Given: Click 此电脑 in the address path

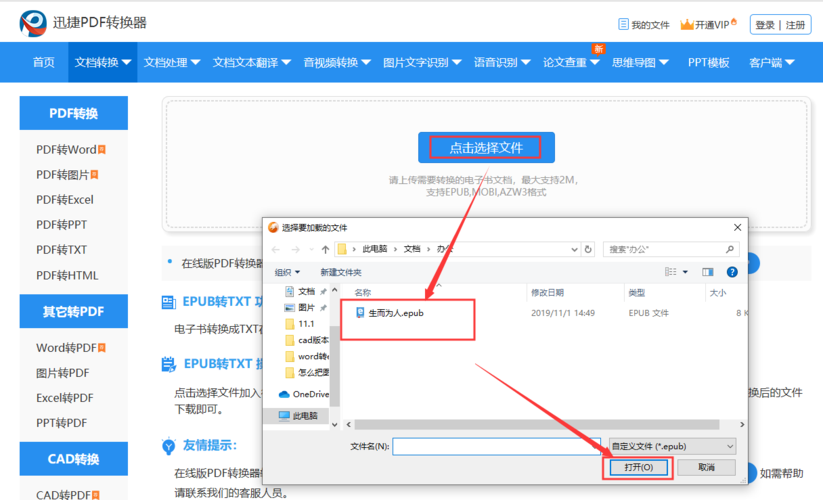Looking at the screenshot, I should [x=374, y=249].
